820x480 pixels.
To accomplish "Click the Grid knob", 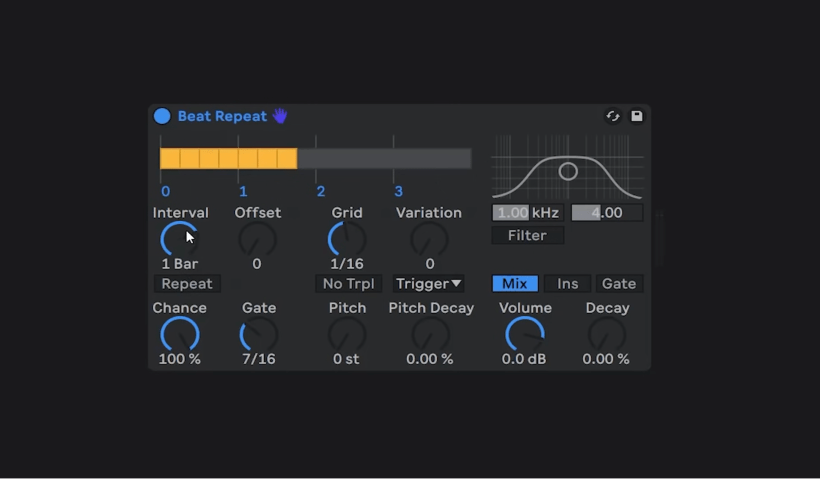I will 347,240.
